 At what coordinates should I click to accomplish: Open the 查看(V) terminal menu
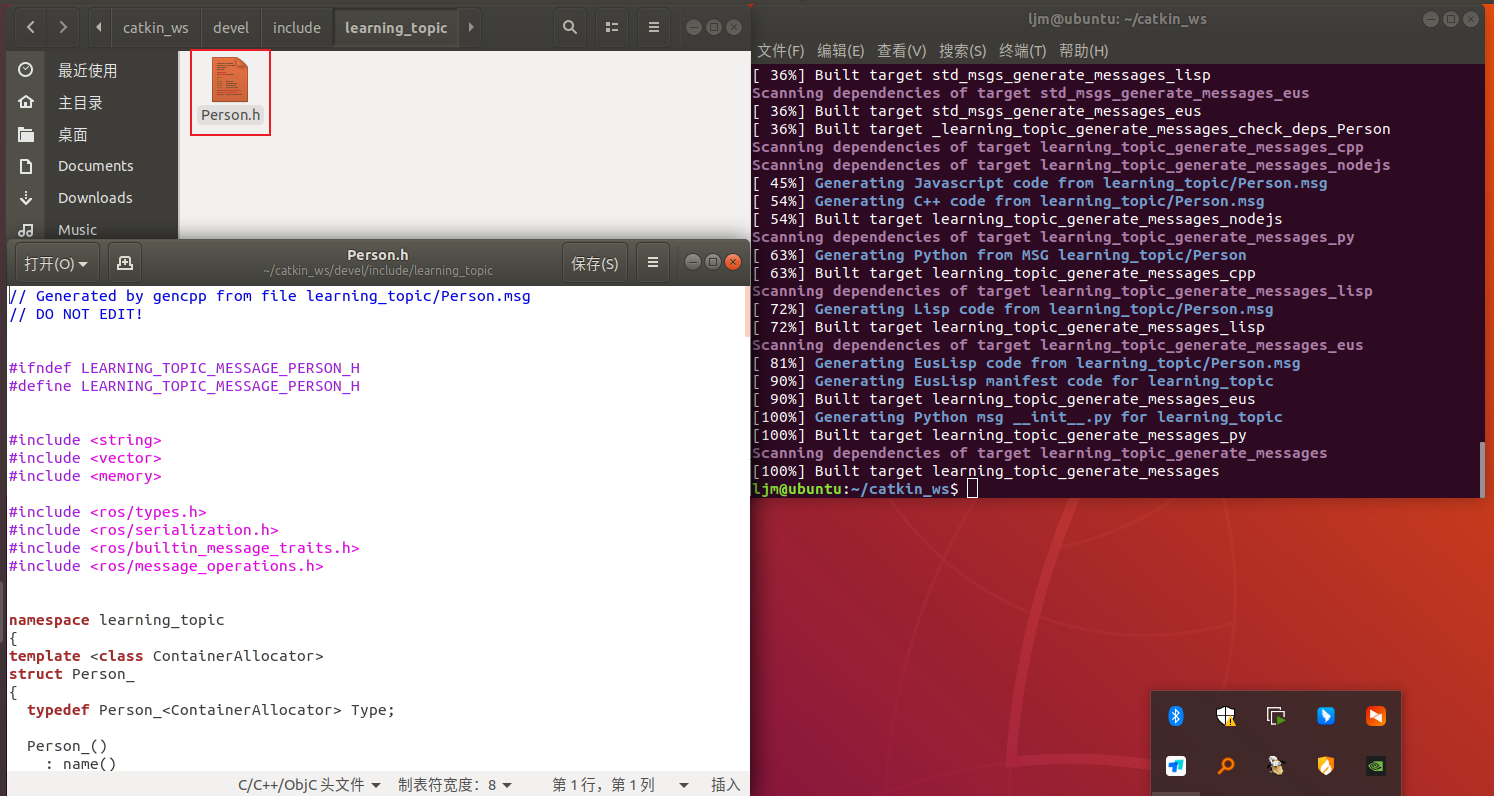(902, 50)
